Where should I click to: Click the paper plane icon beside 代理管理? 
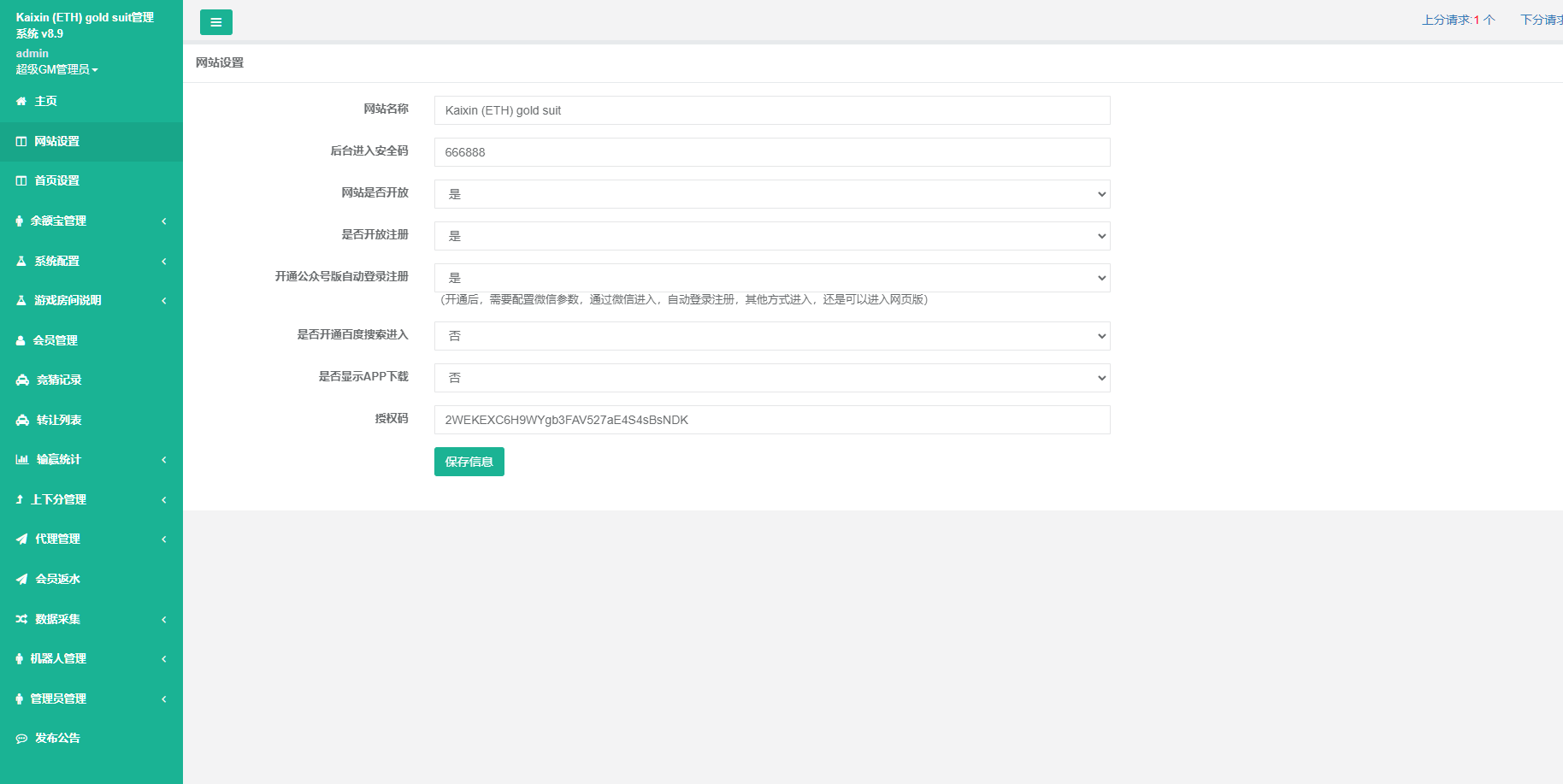21,539
